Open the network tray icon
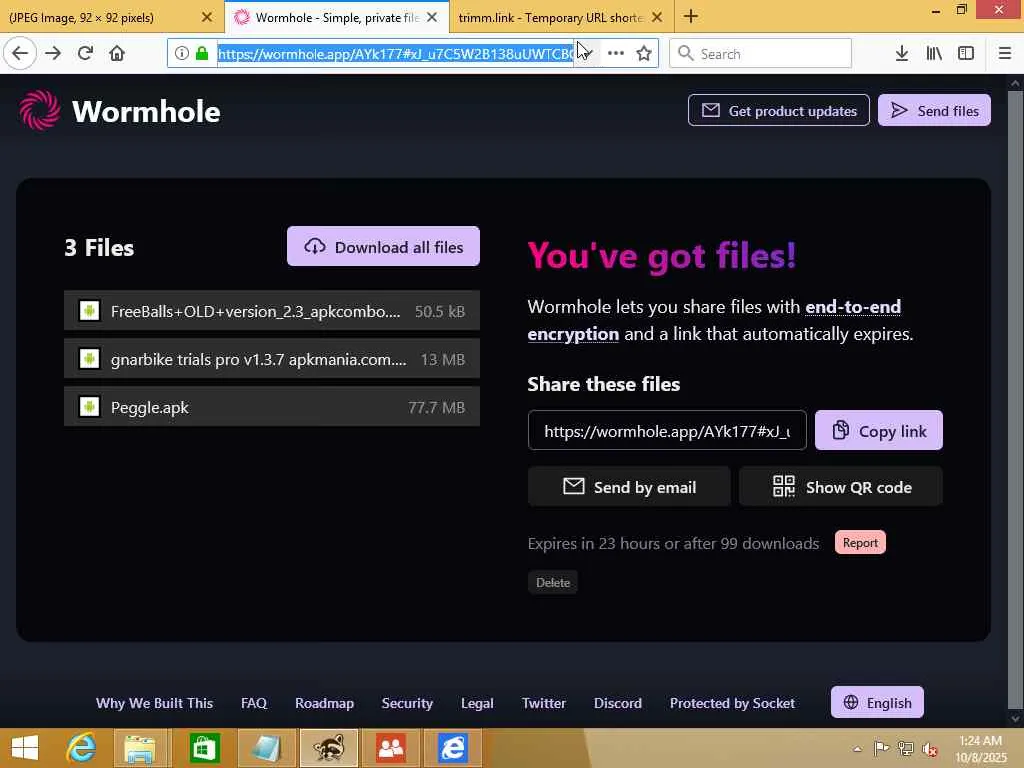Screen dimensions: 1024x768 (906, 749)
